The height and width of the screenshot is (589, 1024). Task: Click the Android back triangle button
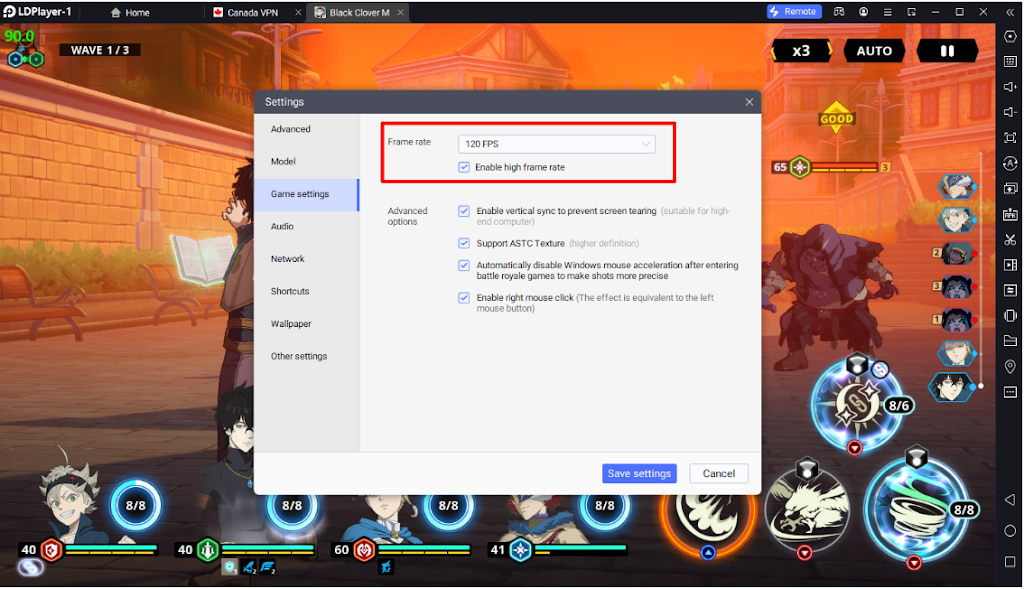pos(1010,500)
